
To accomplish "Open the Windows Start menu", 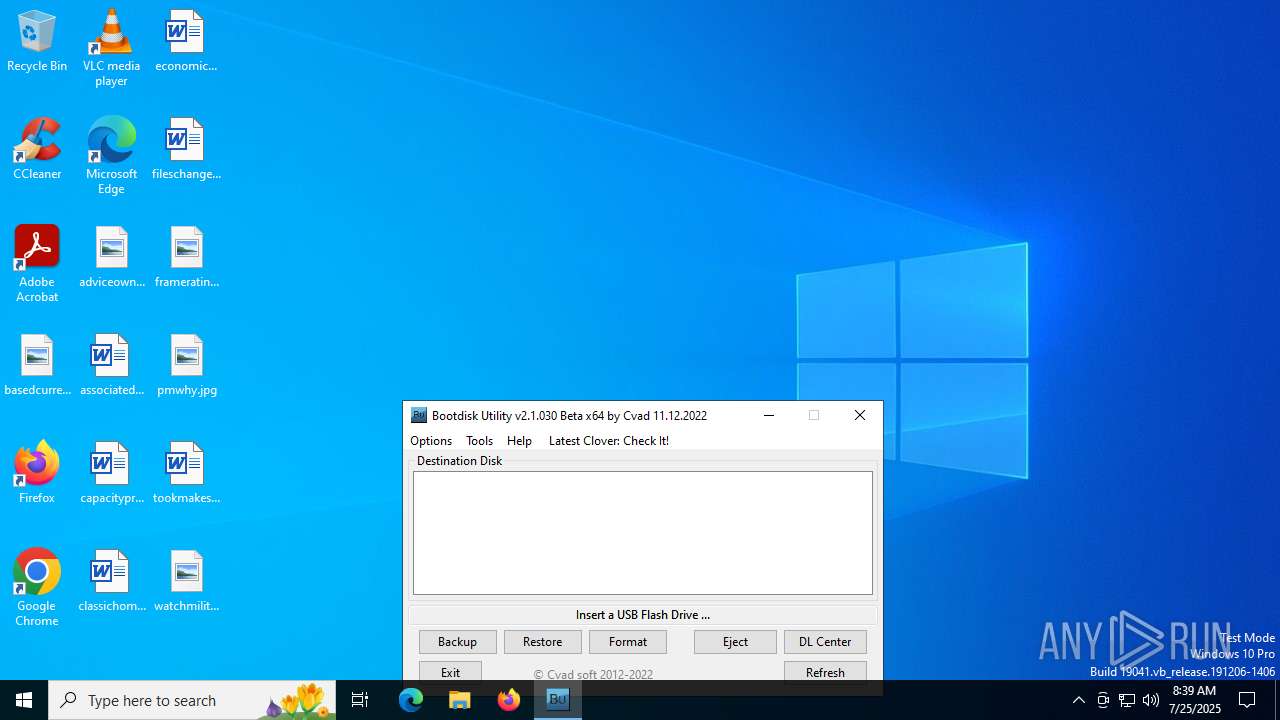I will (x=24, y=700).
